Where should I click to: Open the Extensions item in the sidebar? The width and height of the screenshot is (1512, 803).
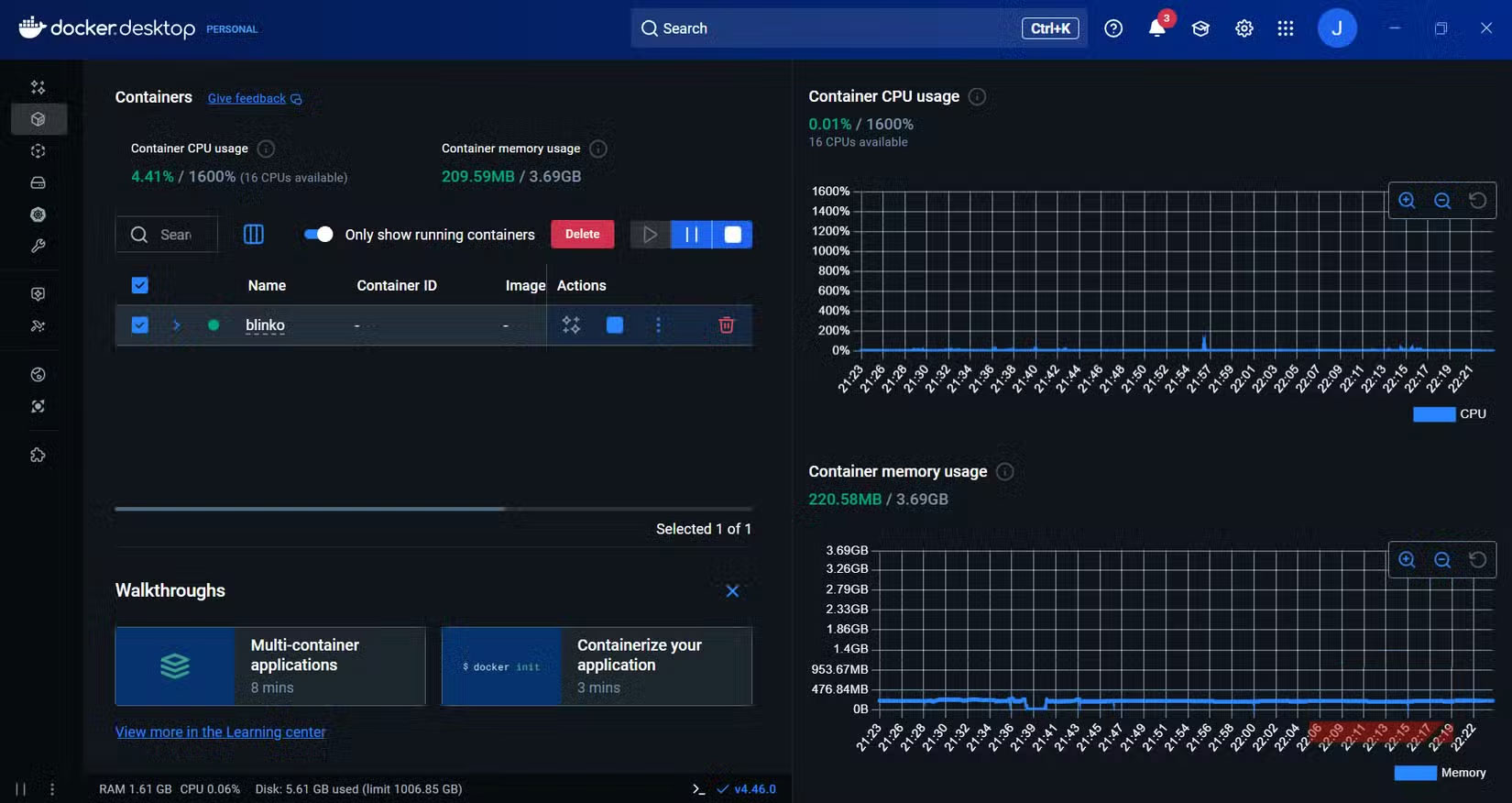38,455
